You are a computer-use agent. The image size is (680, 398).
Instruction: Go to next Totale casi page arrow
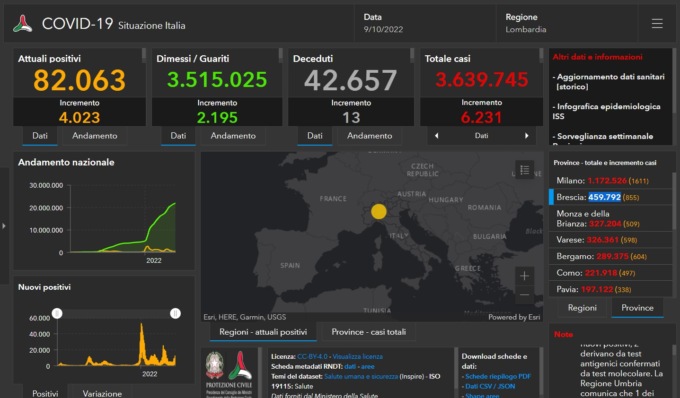point(526,136)
